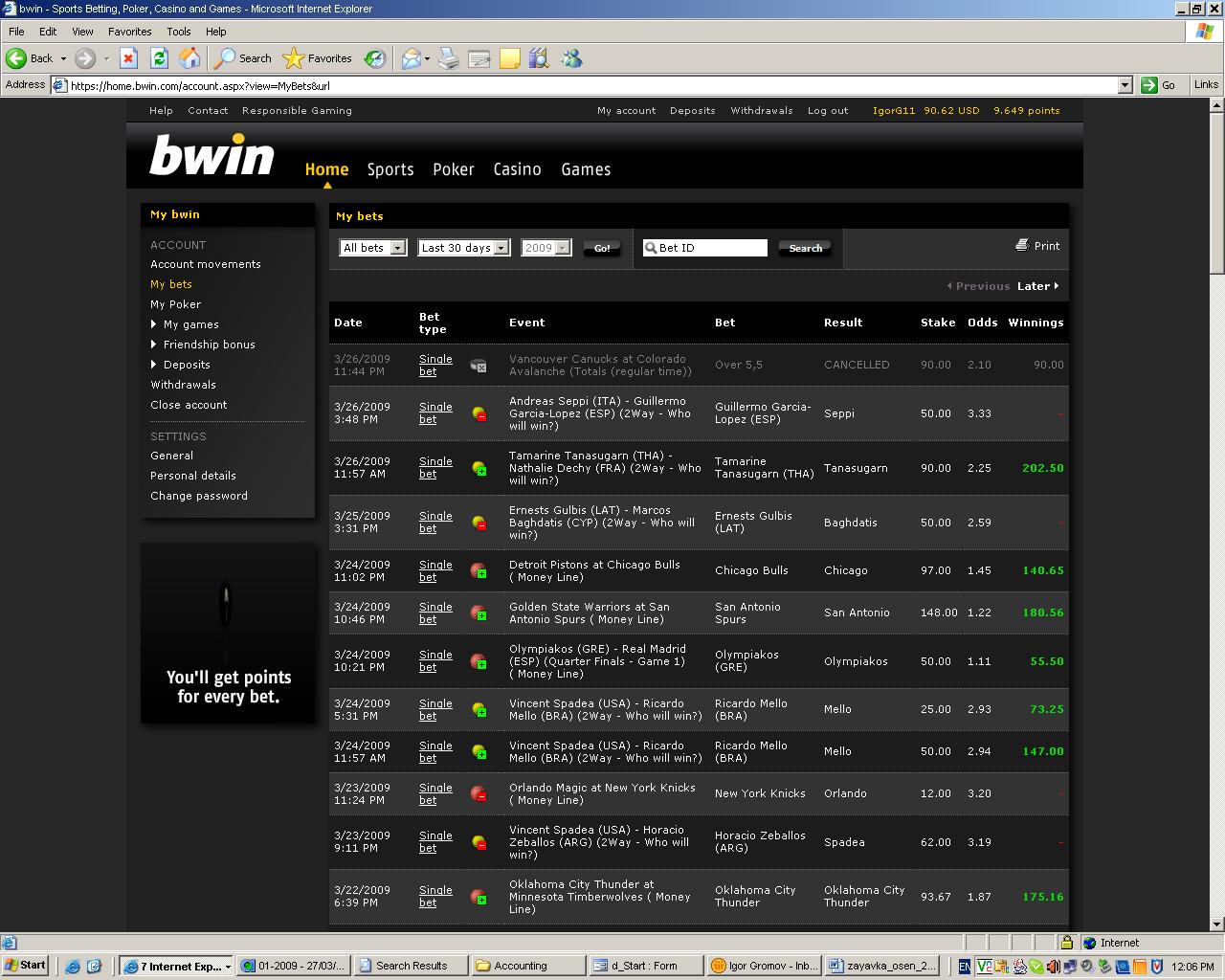
Task: Switch to the Casino tab
Action: click(517, 169)
